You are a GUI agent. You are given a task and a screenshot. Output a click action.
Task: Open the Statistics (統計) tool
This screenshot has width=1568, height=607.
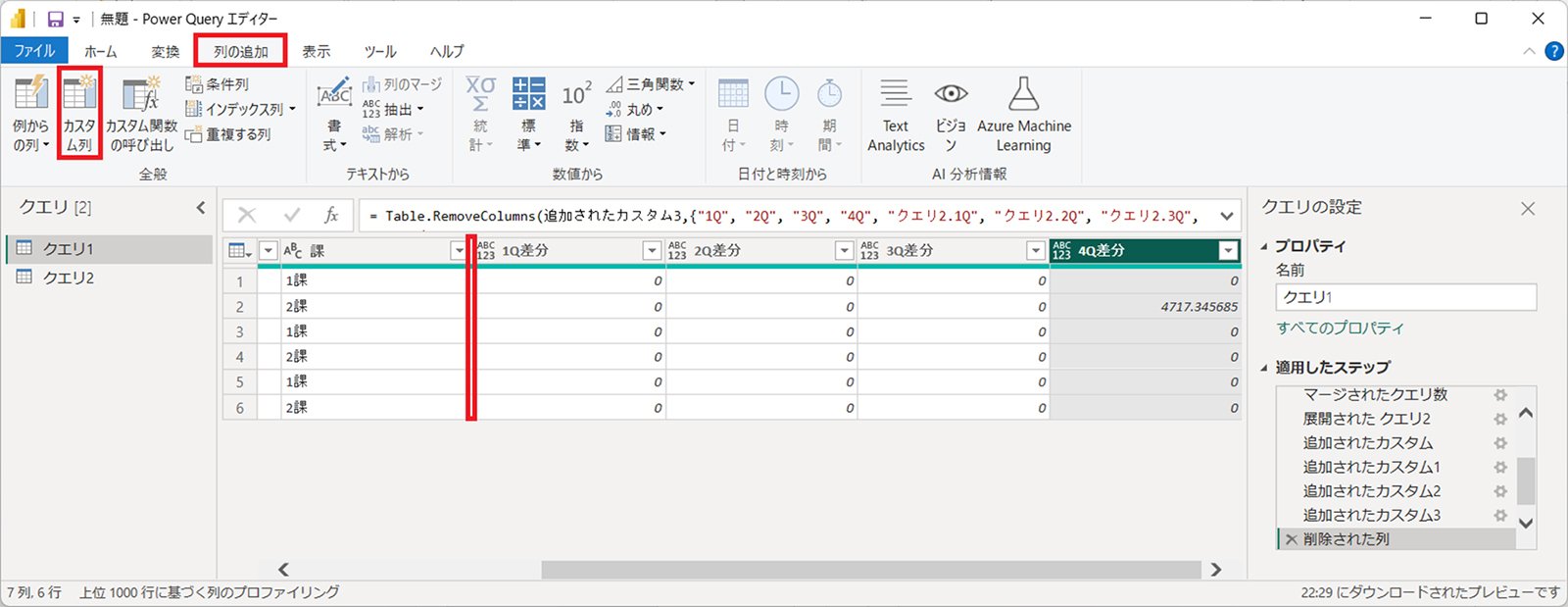click(x=480, y=113)
